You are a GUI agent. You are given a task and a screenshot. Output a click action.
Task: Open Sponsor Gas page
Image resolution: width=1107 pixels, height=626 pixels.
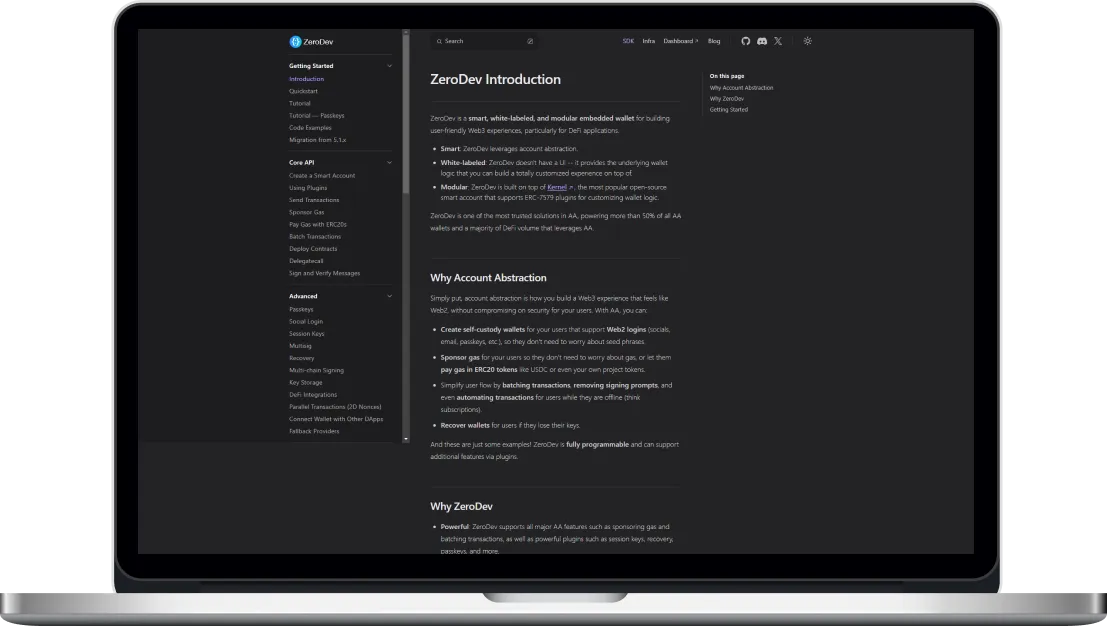306,212
